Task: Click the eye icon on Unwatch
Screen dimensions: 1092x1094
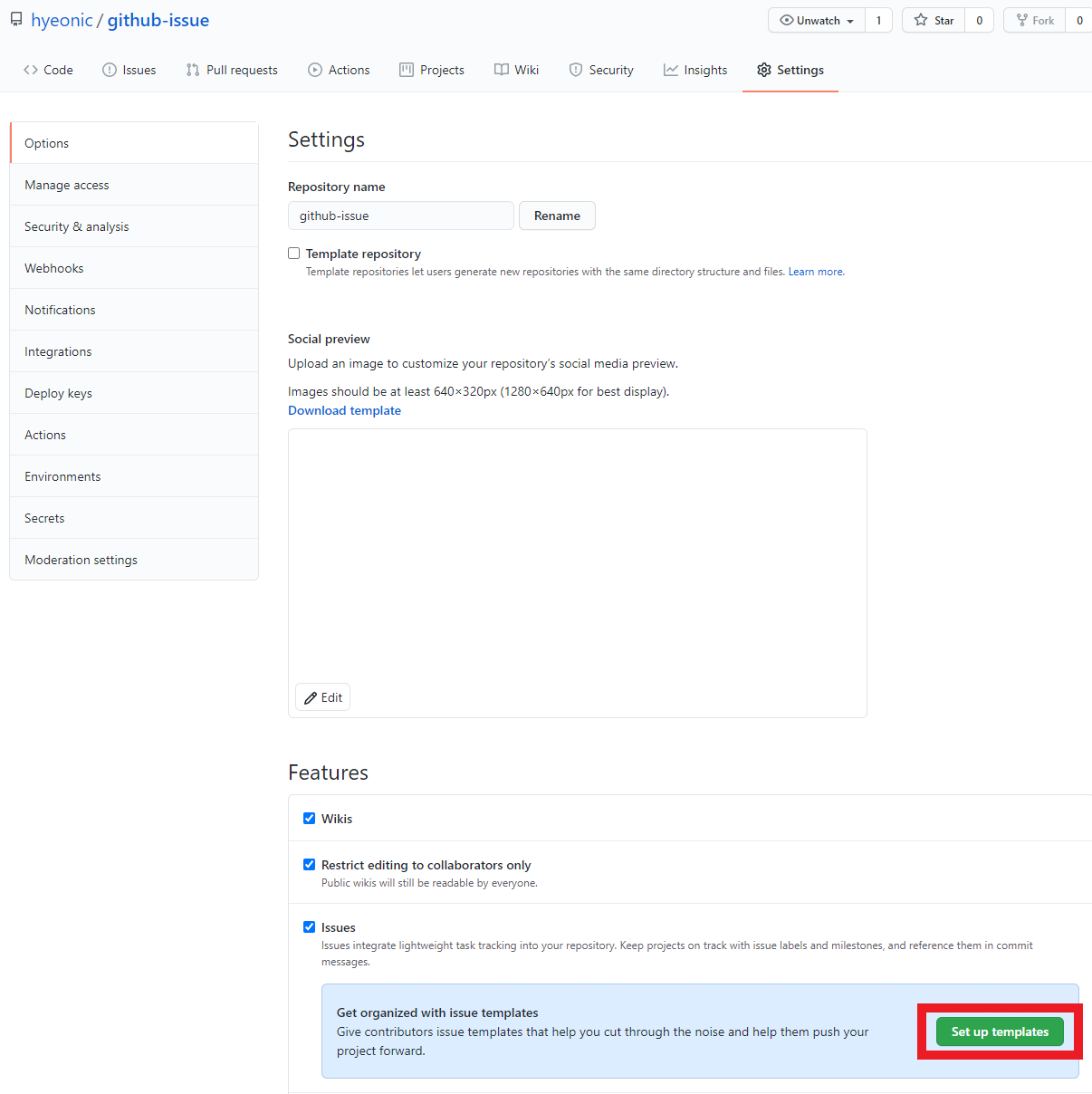Action: (789, 20)
